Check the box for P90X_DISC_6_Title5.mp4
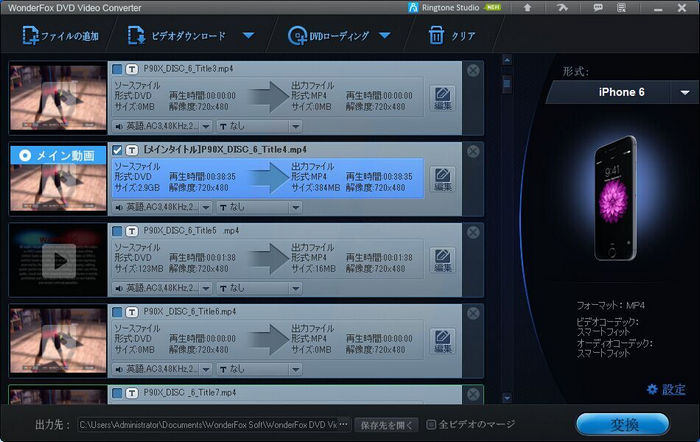This screenshot has height=442, width=700. (x=117, y=231)
